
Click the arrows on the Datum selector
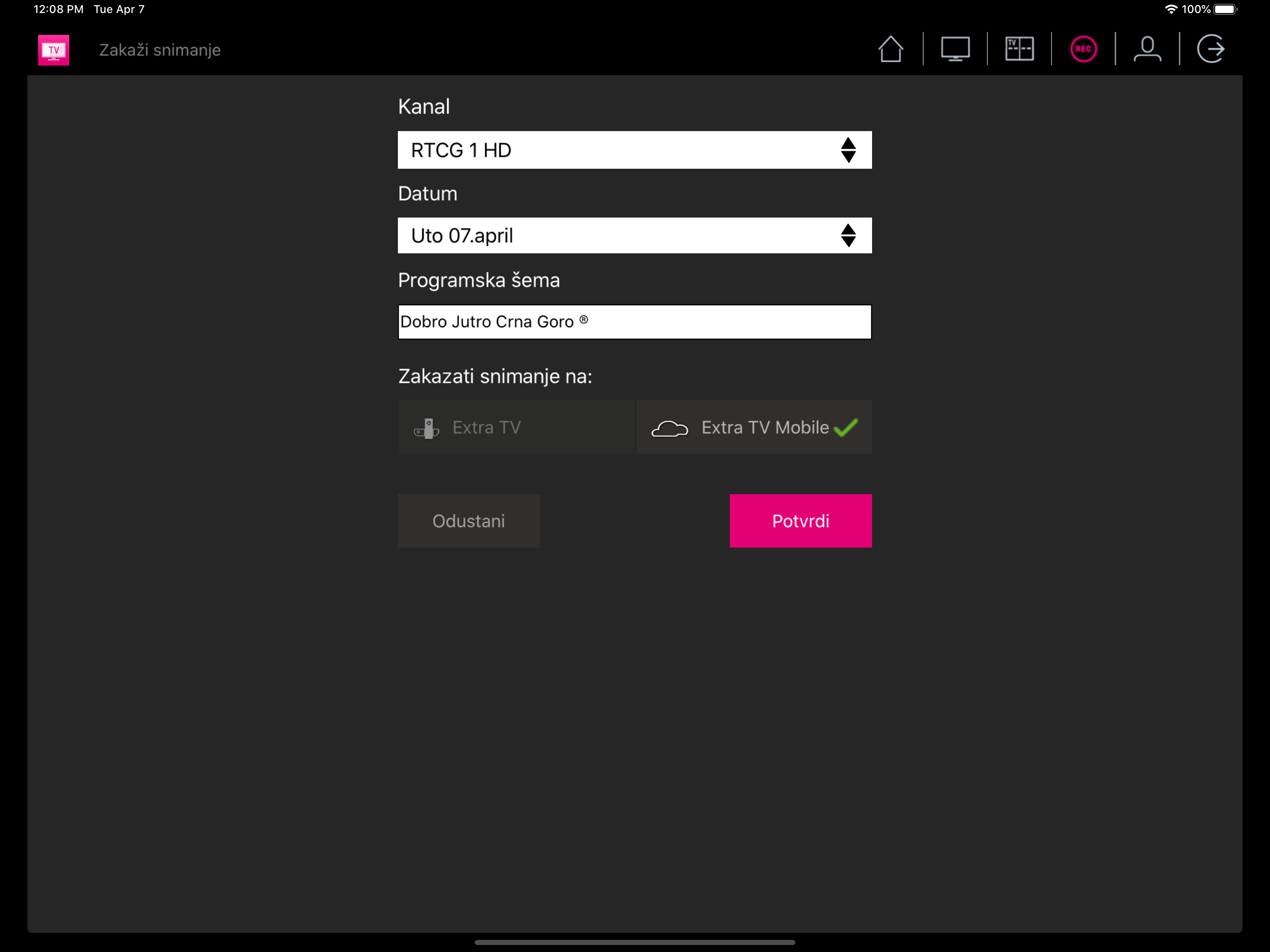(848, 235)
